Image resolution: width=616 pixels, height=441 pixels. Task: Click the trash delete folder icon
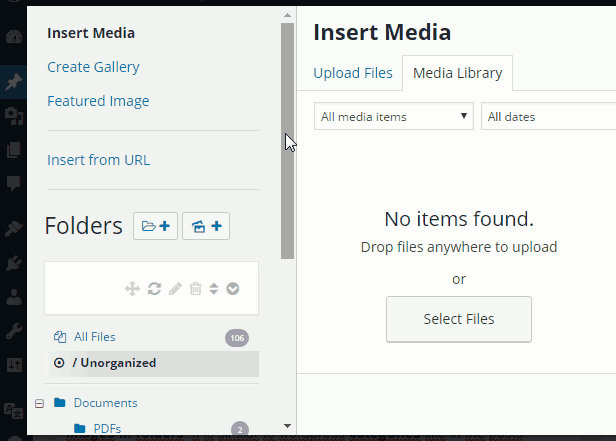pyautogui.click(x=196, y=289)
